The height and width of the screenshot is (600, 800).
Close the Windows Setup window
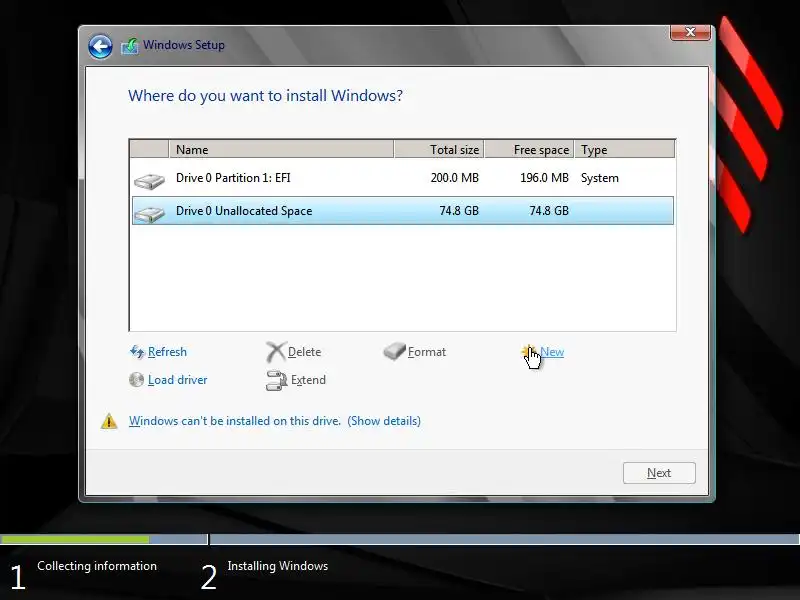pos(690,32)
